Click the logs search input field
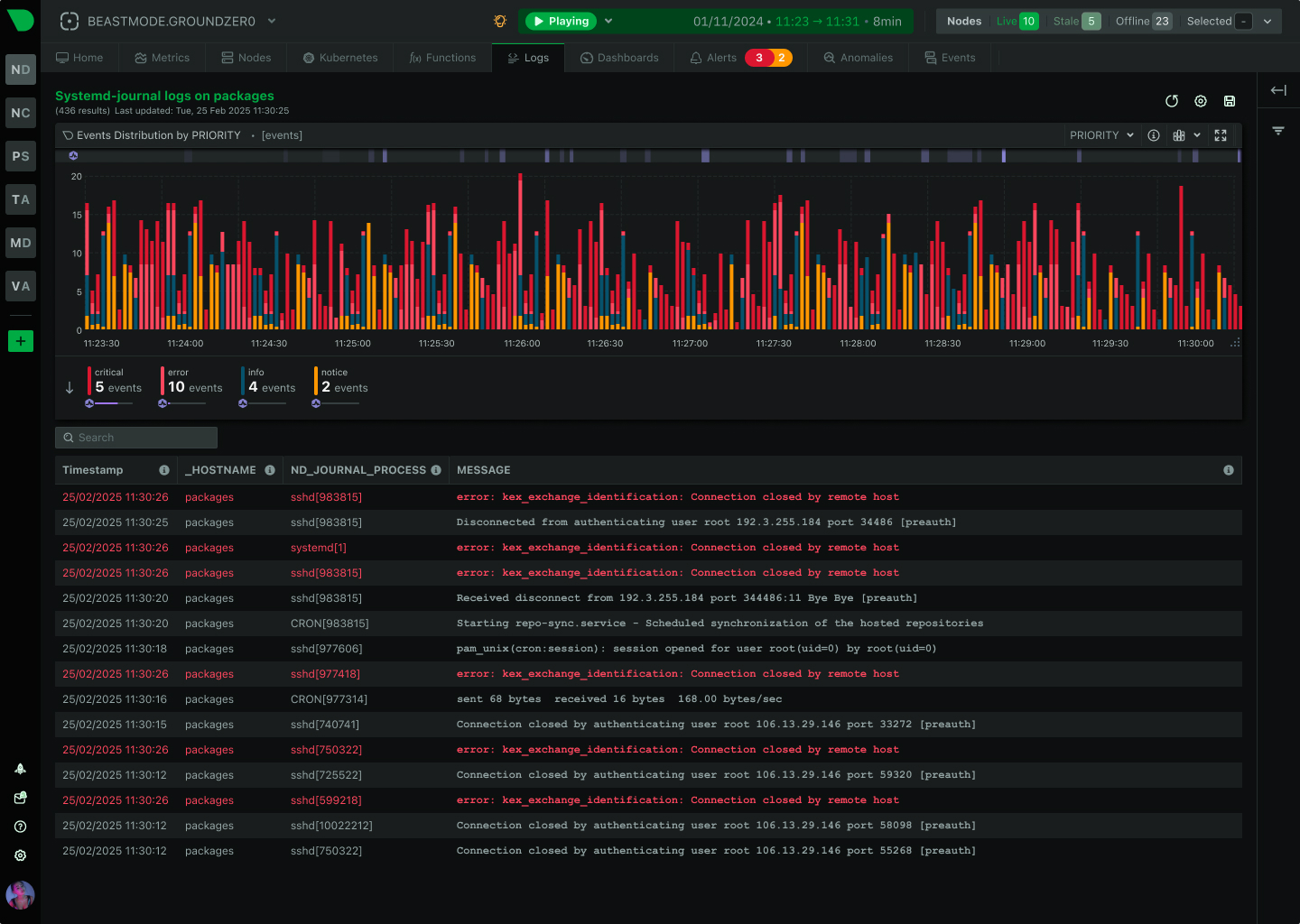Screen dimensions: 1300x924 (x=135, y=437)
